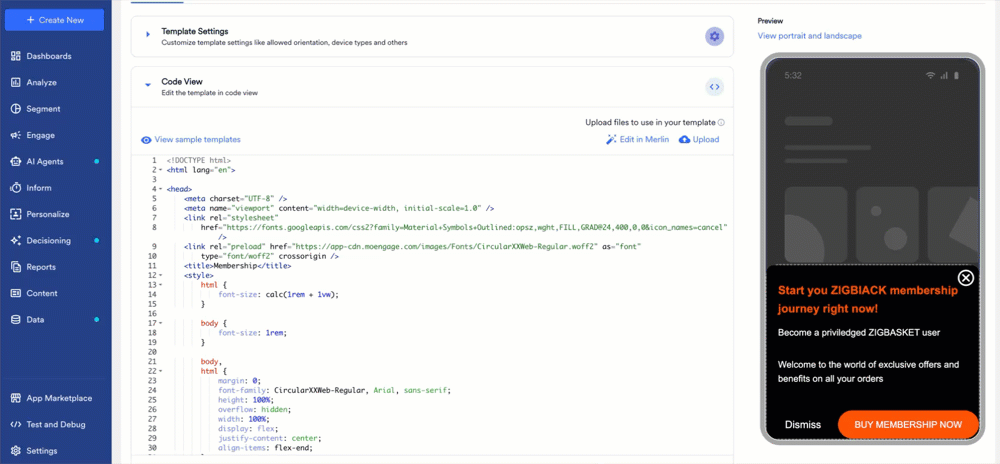
Task: Click the AI Agents robot icon
Action: coord(16,161)
